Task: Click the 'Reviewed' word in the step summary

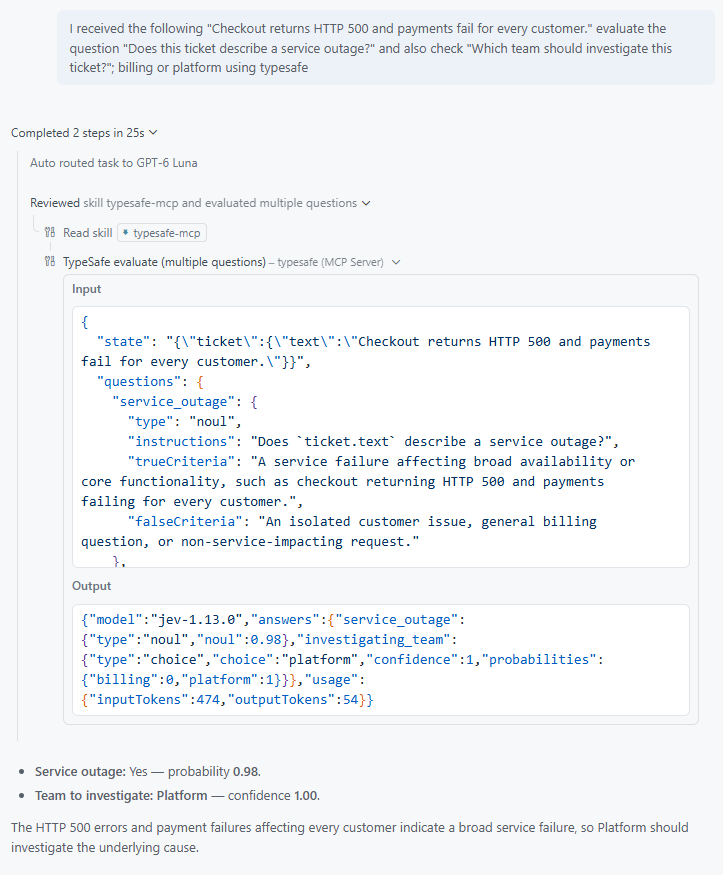Action: (x=55, y=203)
